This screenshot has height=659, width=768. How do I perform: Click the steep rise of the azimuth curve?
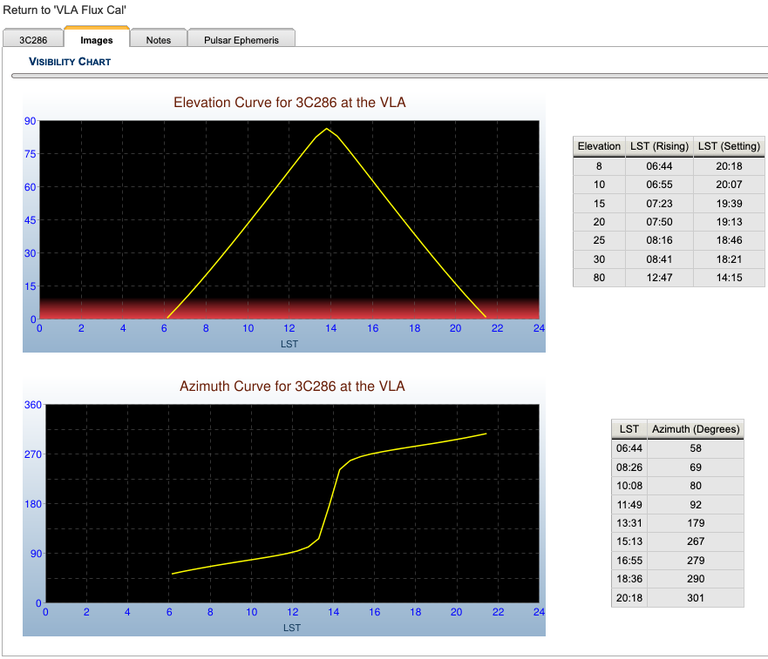330,505
